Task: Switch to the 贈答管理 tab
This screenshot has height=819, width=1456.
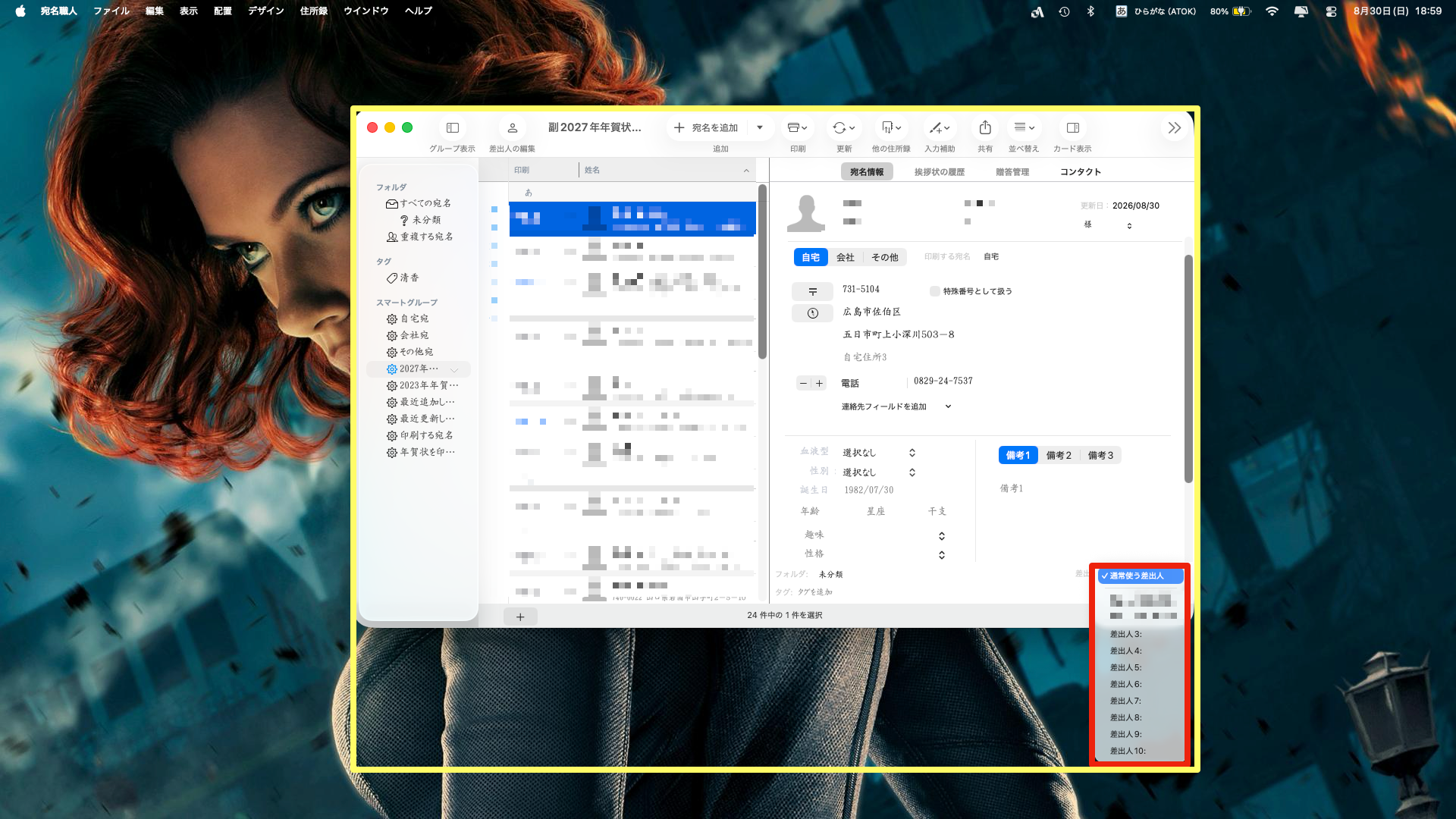Action: point(1012,172)
